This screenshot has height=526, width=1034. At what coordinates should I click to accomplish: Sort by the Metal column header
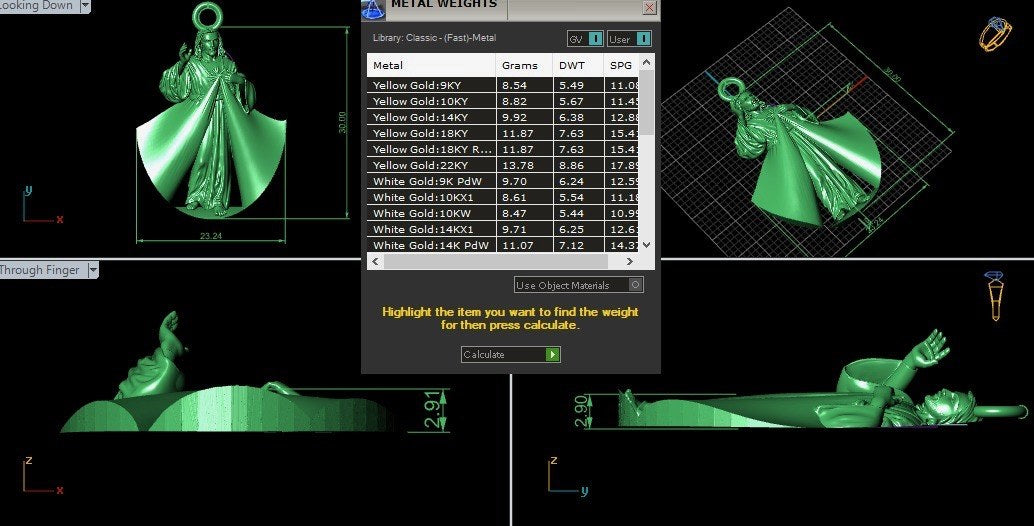431,65
